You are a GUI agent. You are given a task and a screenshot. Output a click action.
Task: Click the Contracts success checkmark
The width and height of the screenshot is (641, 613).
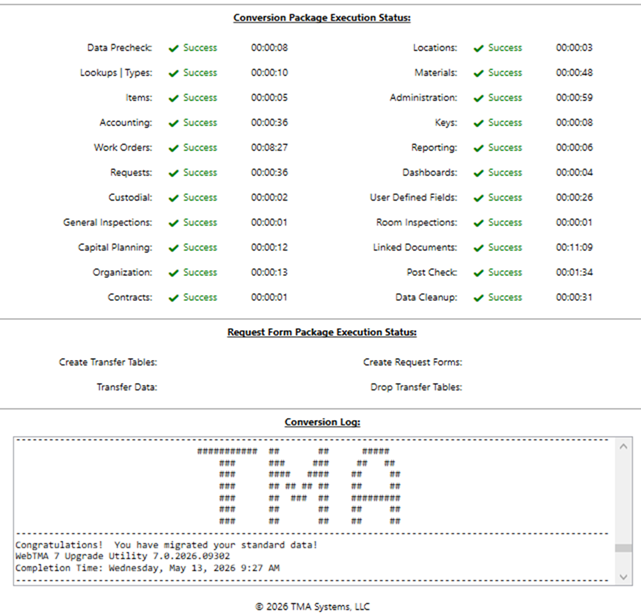coord(174,298)
